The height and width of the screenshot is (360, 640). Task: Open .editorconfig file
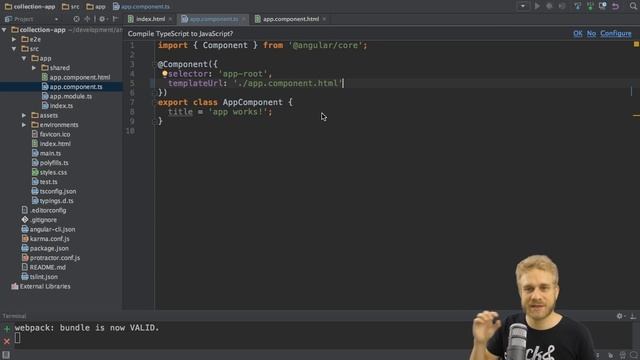tap(48, 211)
